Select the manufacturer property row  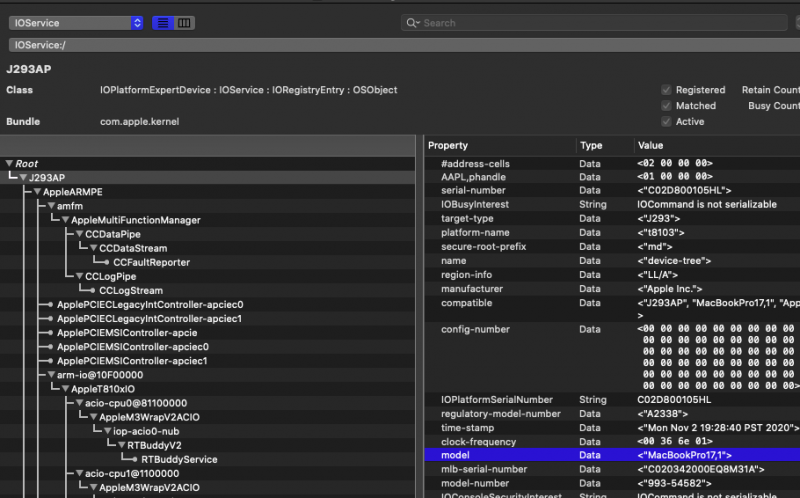point(472,288)
